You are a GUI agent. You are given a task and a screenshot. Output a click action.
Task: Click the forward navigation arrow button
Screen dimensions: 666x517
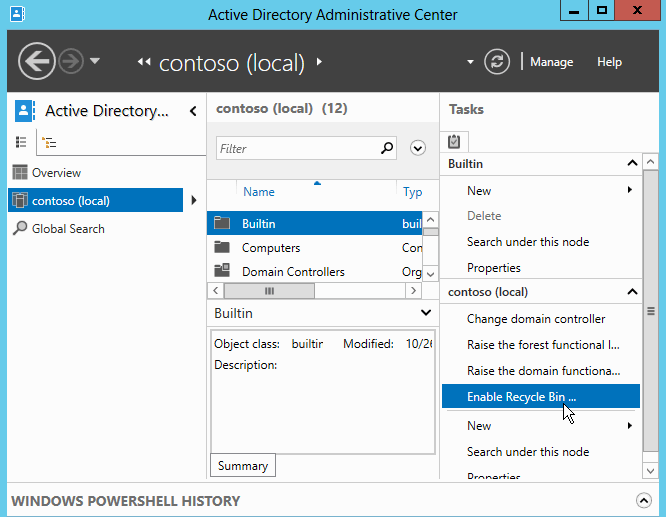[x=71, y=62]
